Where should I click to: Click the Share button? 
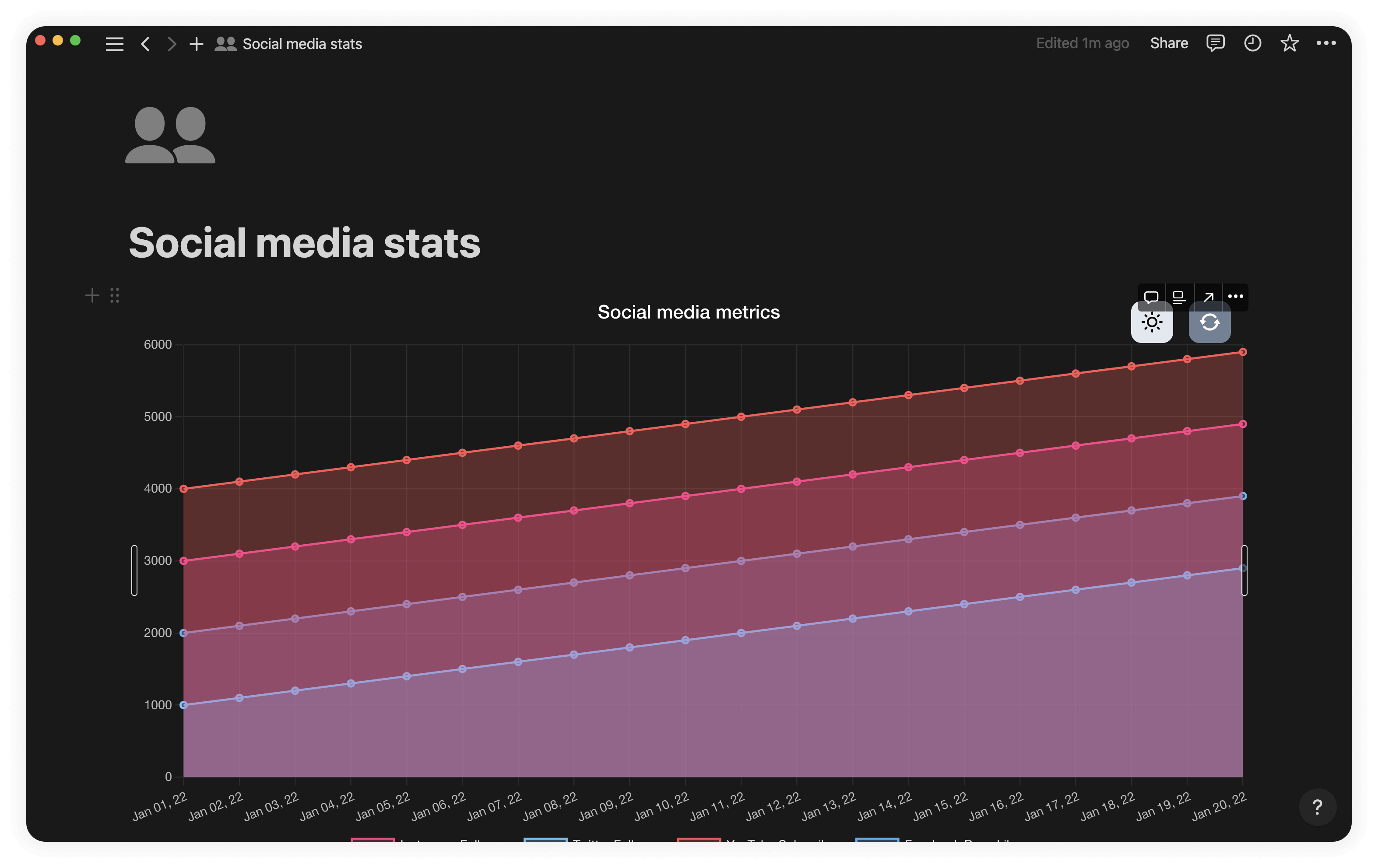click(1169, 43)
